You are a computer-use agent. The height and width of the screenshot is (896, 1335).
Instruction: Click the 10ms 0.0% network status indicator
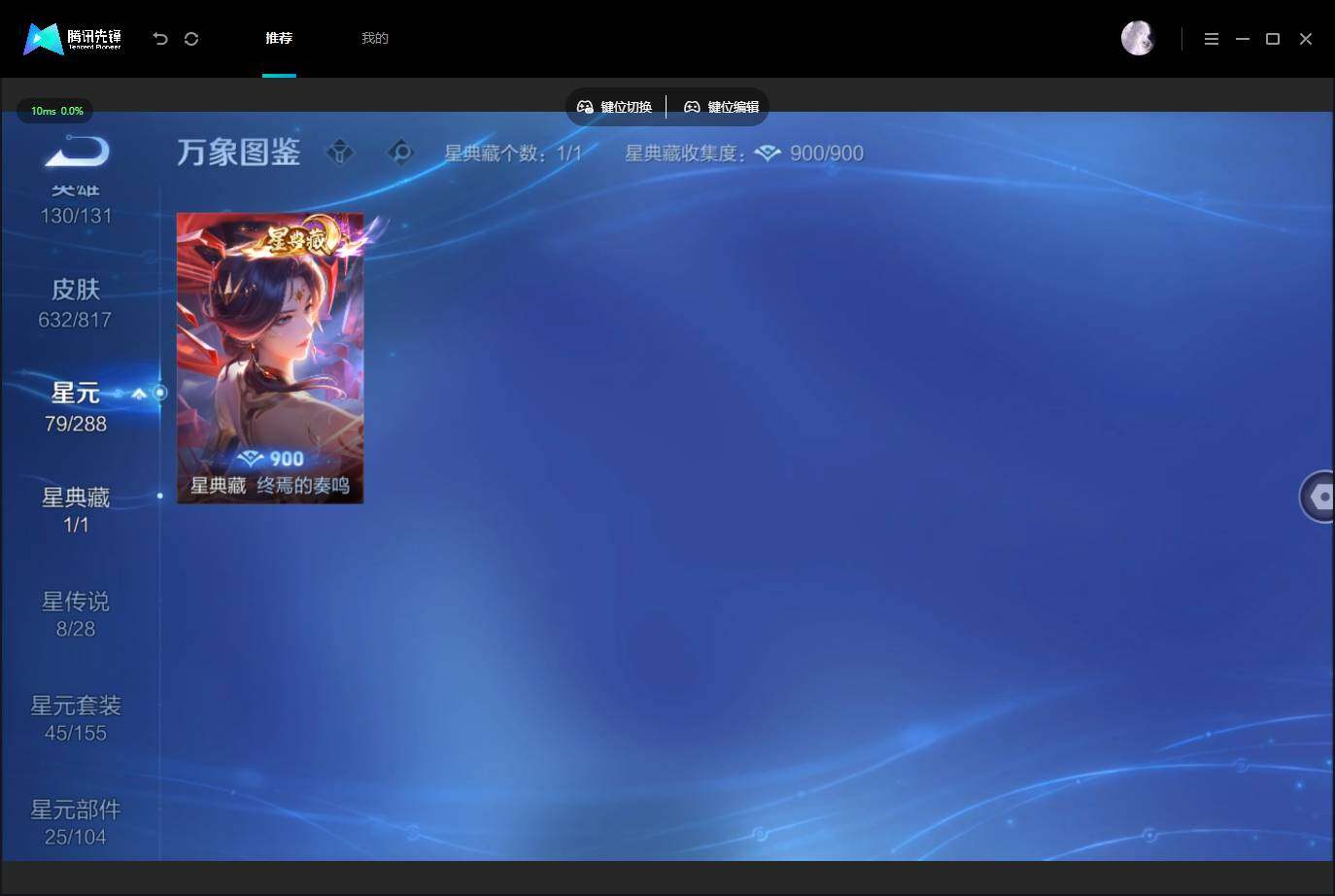point(56,111)
